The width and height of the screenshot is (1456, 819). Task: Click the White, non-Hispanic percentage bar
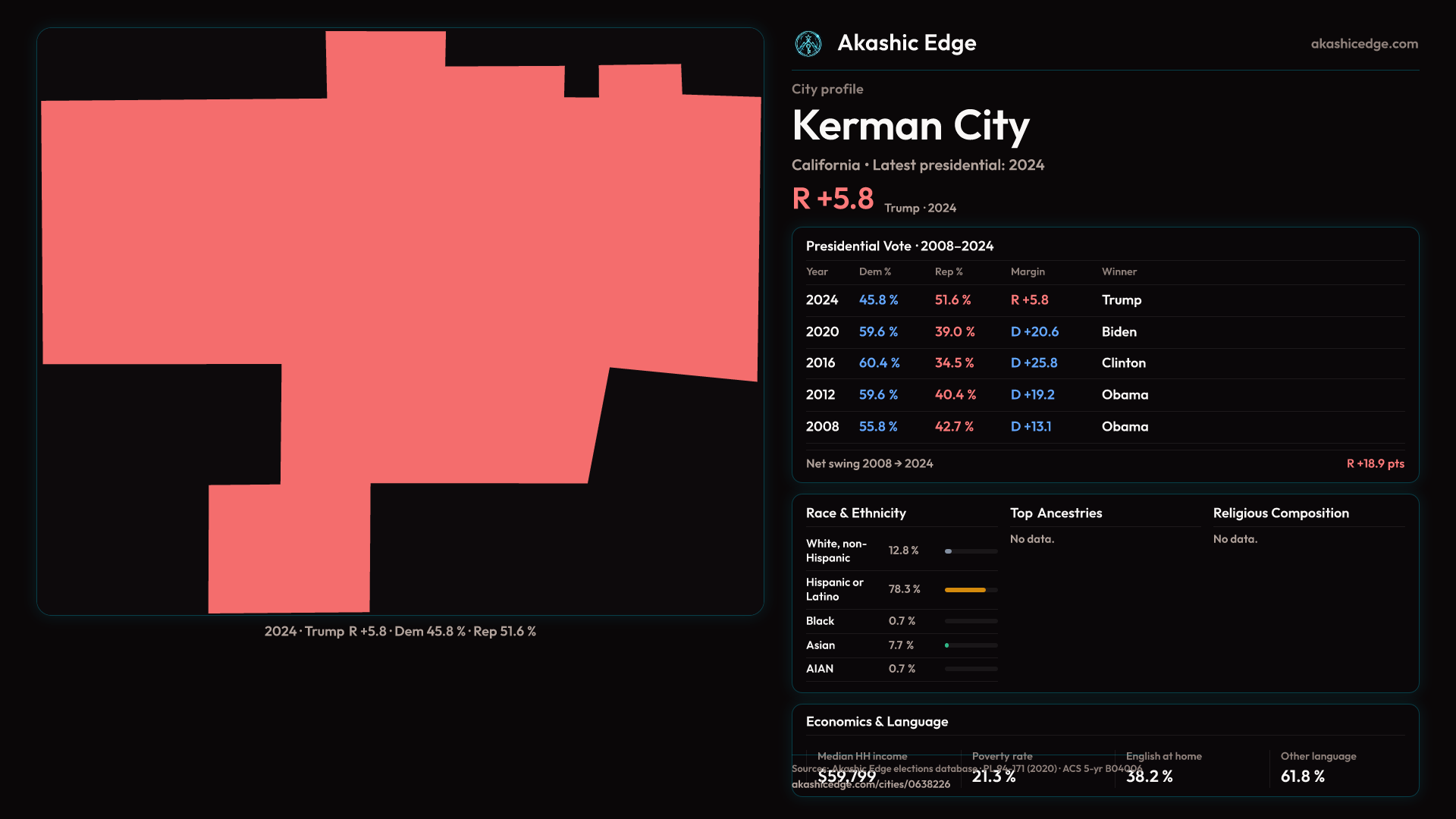[x=970, y=551]
